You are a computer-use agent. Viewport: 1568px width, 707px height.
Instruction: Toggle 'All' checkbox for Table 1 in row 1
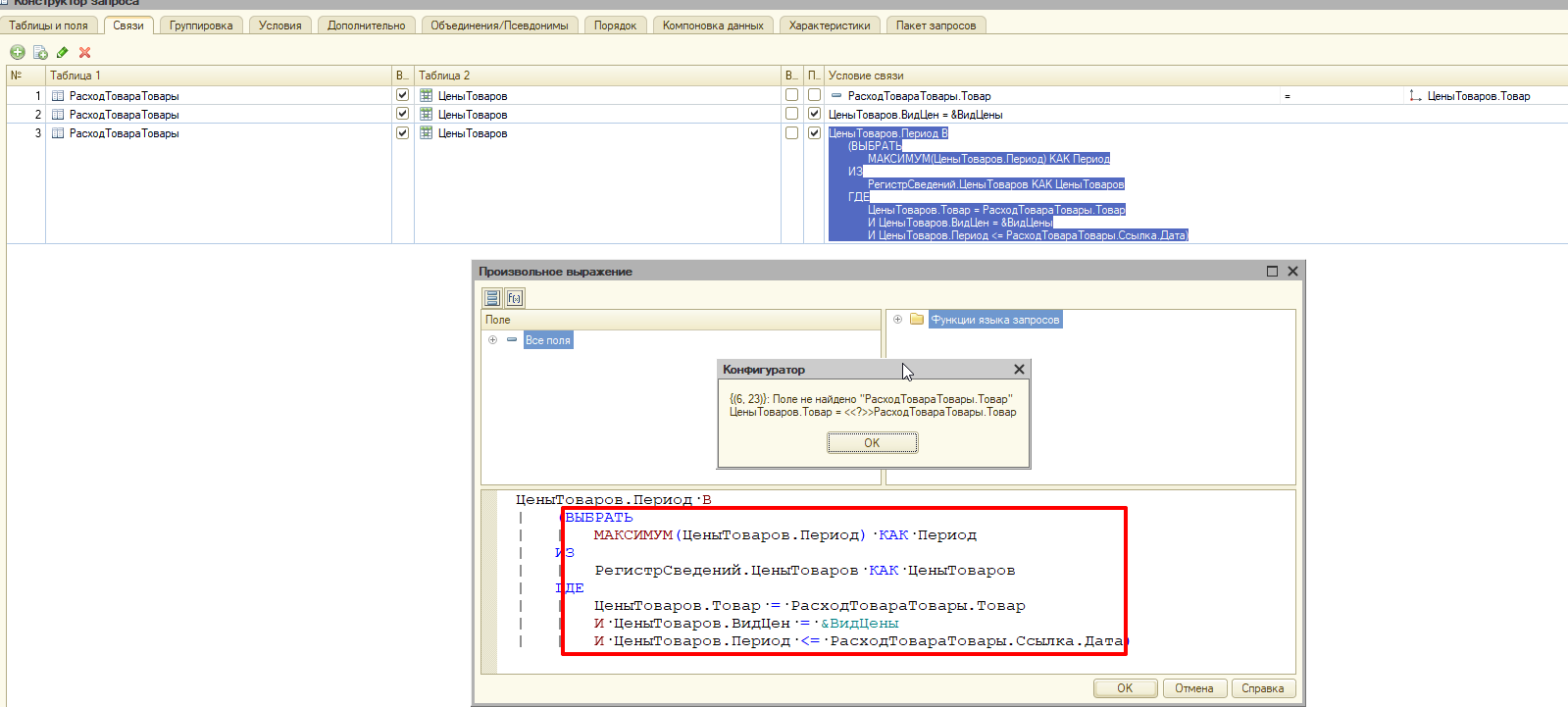402,95
